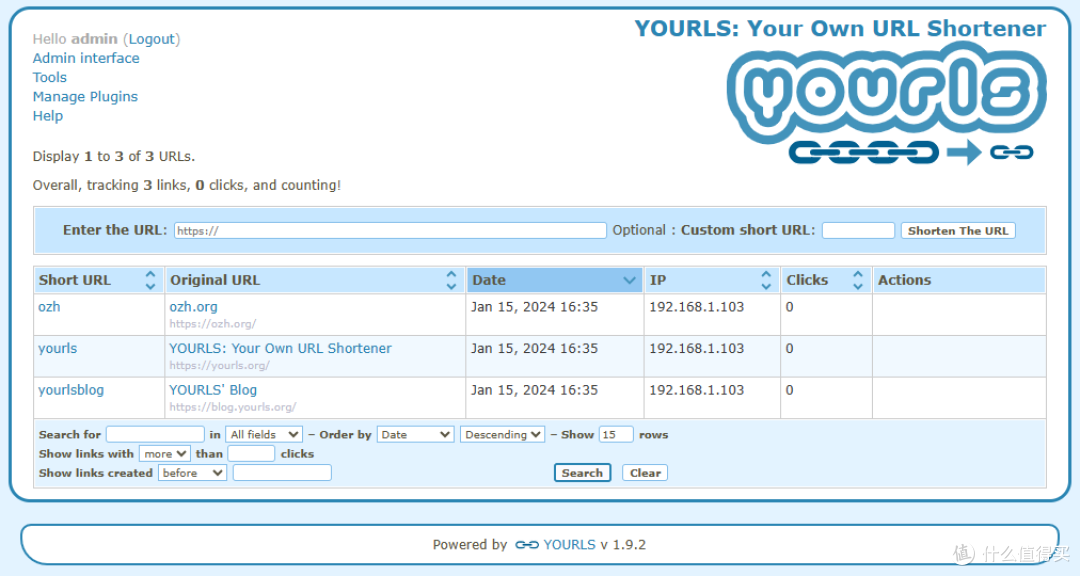
Task: Open the 'All fields' search dropdown
Action: click(x=264, y=435)
